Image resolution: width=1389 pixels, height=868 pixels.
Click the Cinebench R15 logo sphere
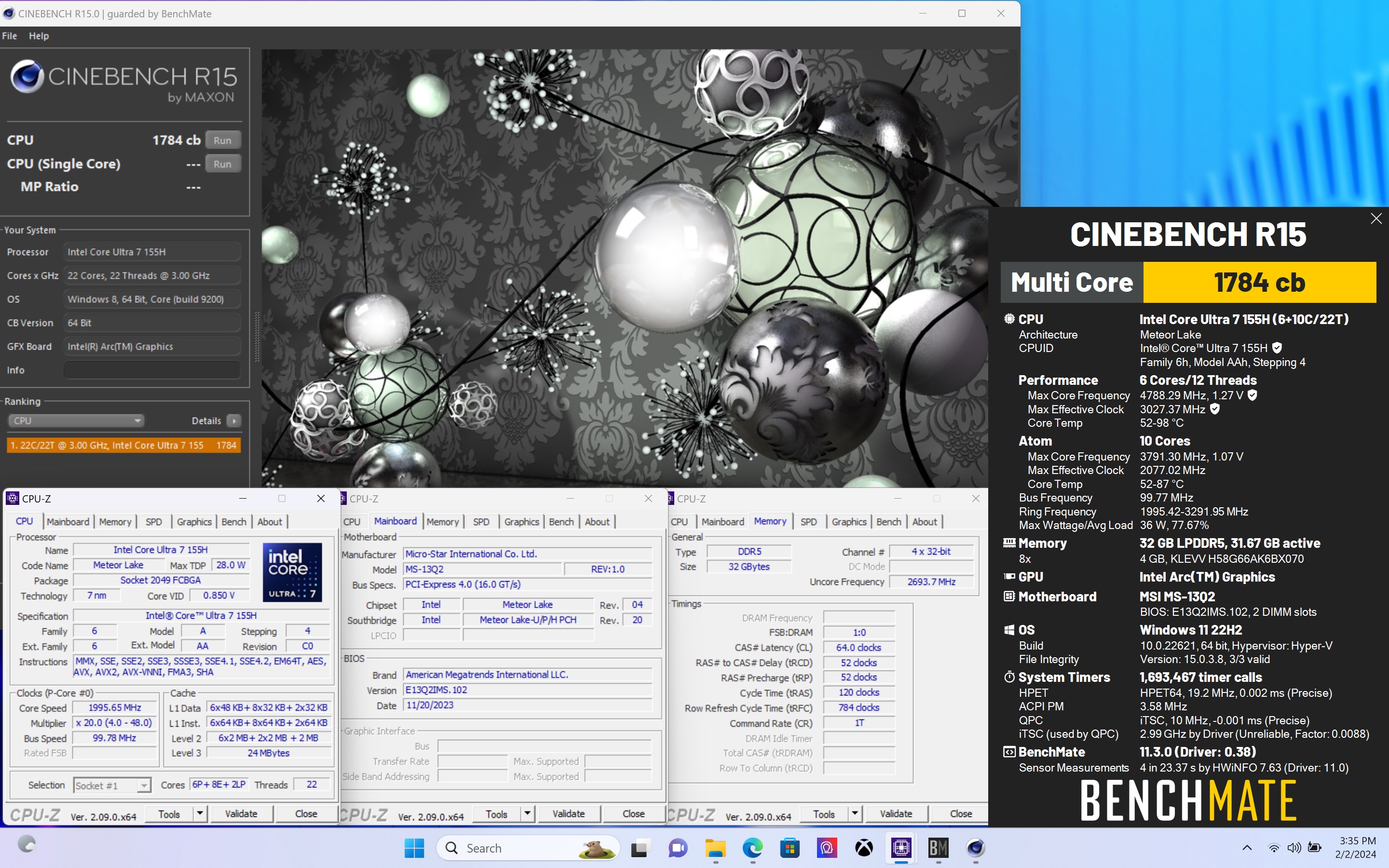coord(27,76)
